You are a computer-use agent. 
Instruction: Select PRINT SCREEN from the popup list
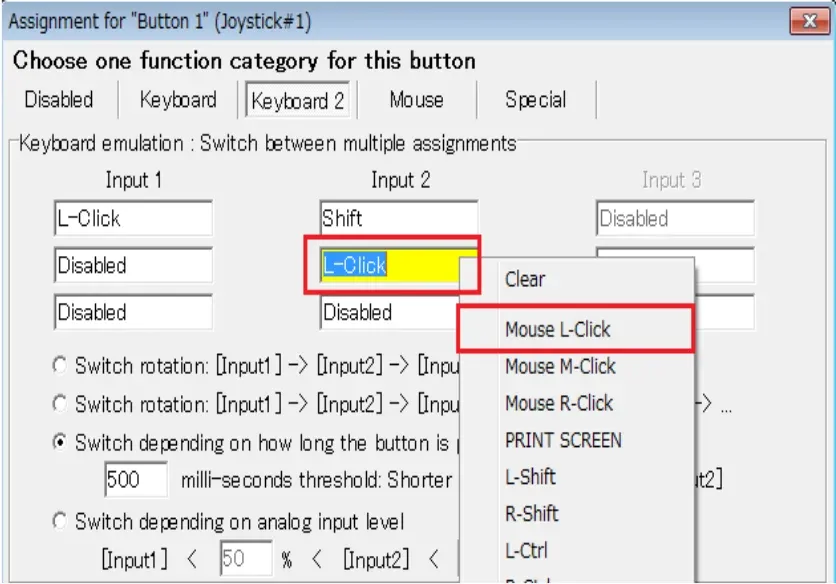click(577, 440)
